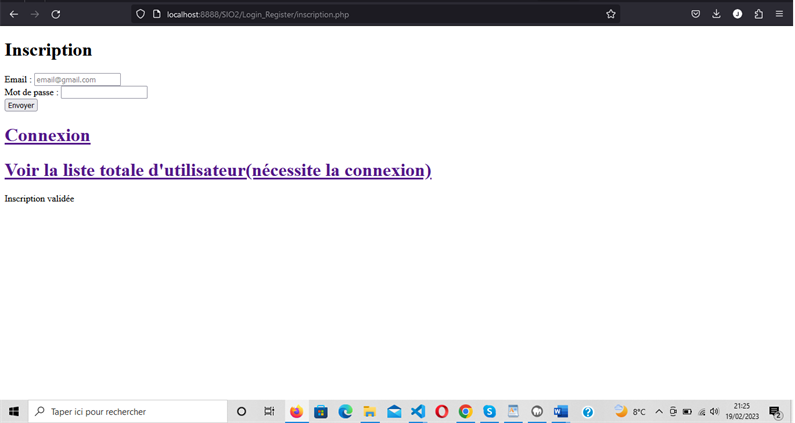The width and height of the screenshot is (795, 423).
Task: Launch Microsoft Word from the taskbar
Action: coord(560,411)
